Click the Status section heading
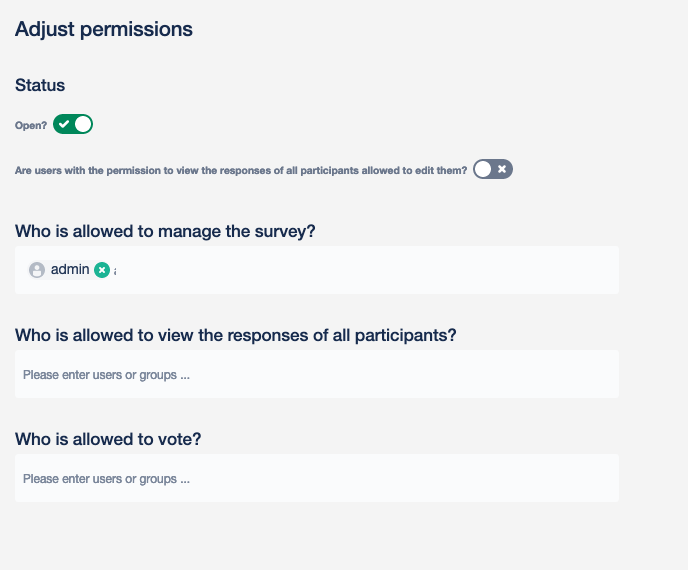 click(40, 86)
